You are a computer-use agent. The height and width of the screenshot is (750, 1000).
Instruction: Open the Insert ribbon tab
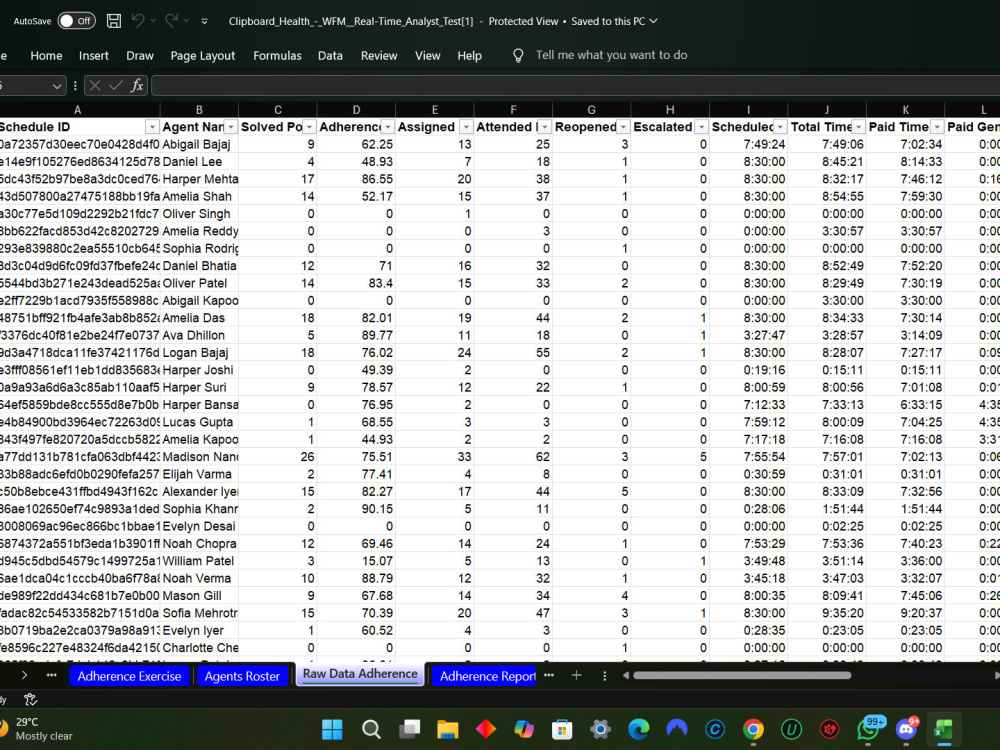click(94, 55)
